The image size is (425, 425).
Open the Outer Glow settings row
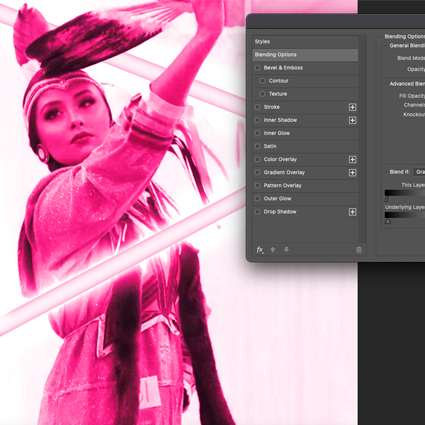tap(305, 198)
